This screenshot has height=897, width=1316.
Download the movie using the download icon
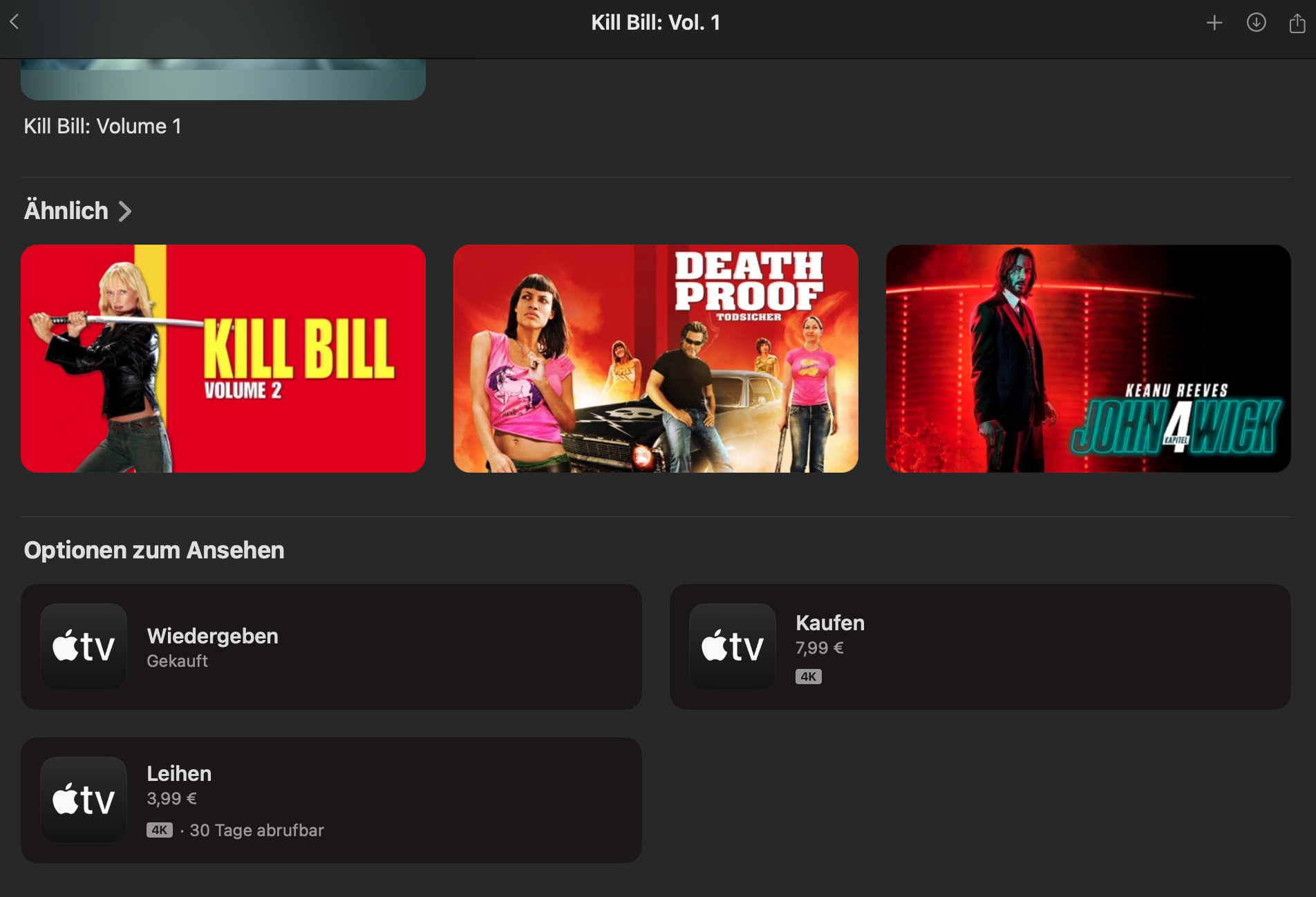tap(1256, 23)
